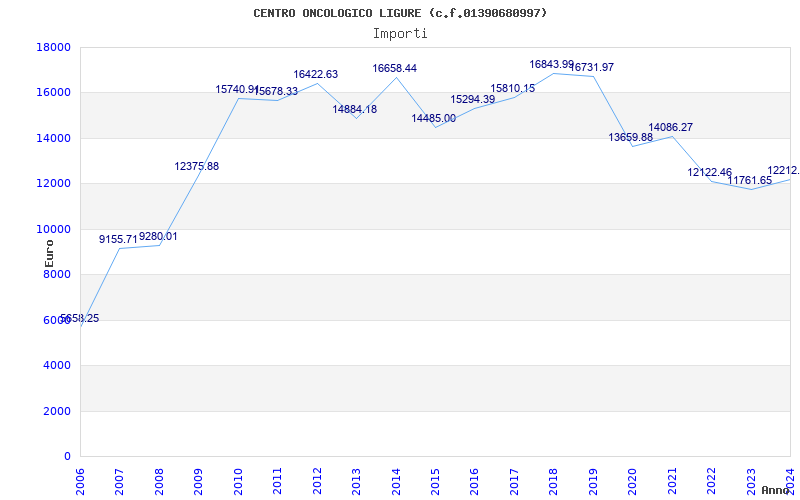Select the 2014 data label 16658.44
The width and height of the screenshot is (800, 500).
[394, 69]
